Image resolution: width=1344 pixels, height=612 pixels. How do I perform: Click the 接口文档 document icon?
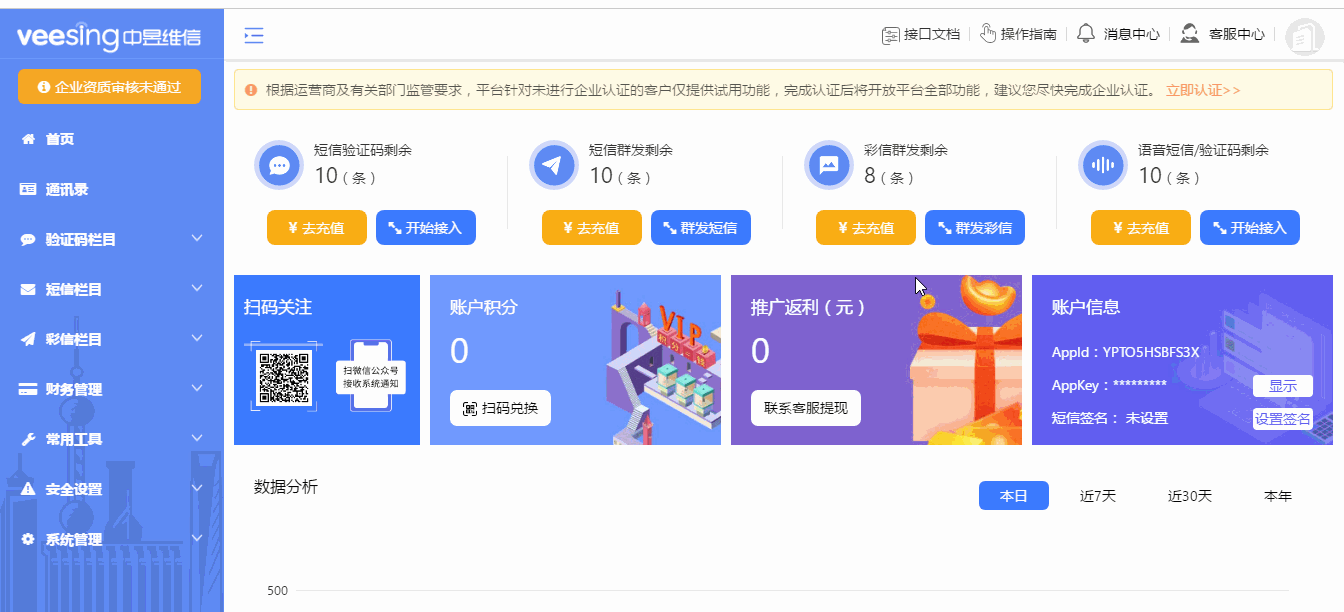tap(891, 33)
